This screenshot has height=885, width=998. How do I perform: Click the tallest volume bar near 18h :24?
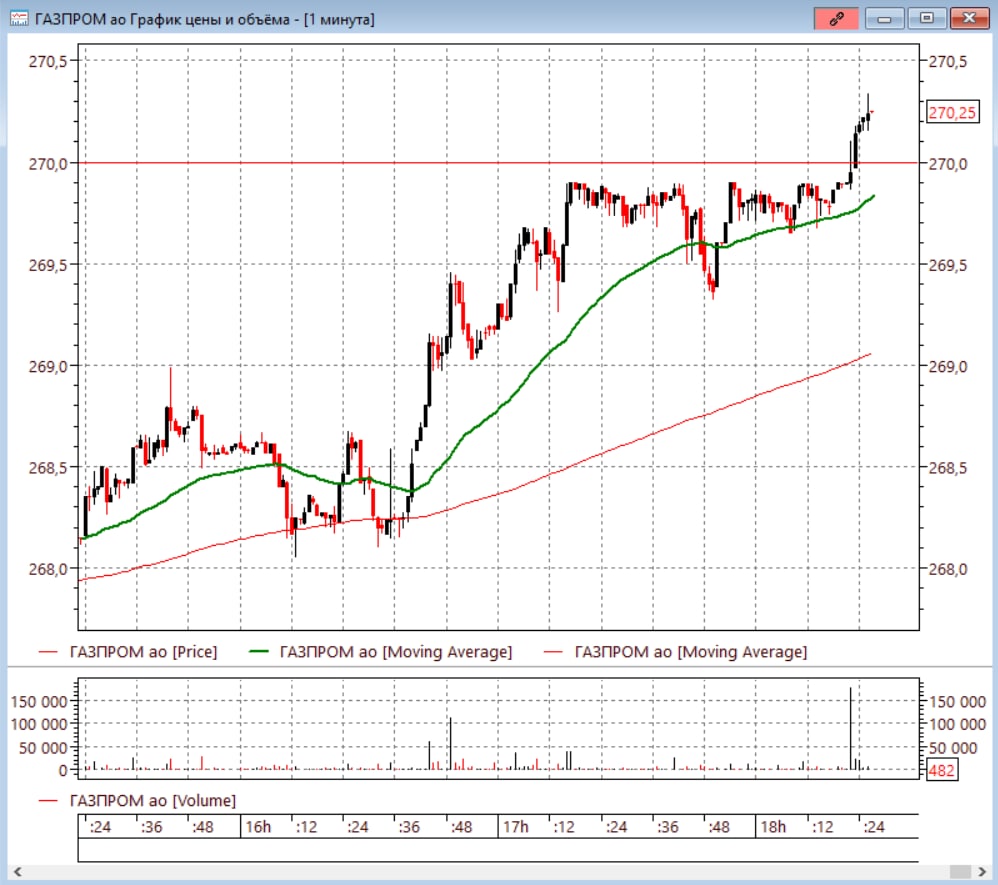click(x=850, y=728)
